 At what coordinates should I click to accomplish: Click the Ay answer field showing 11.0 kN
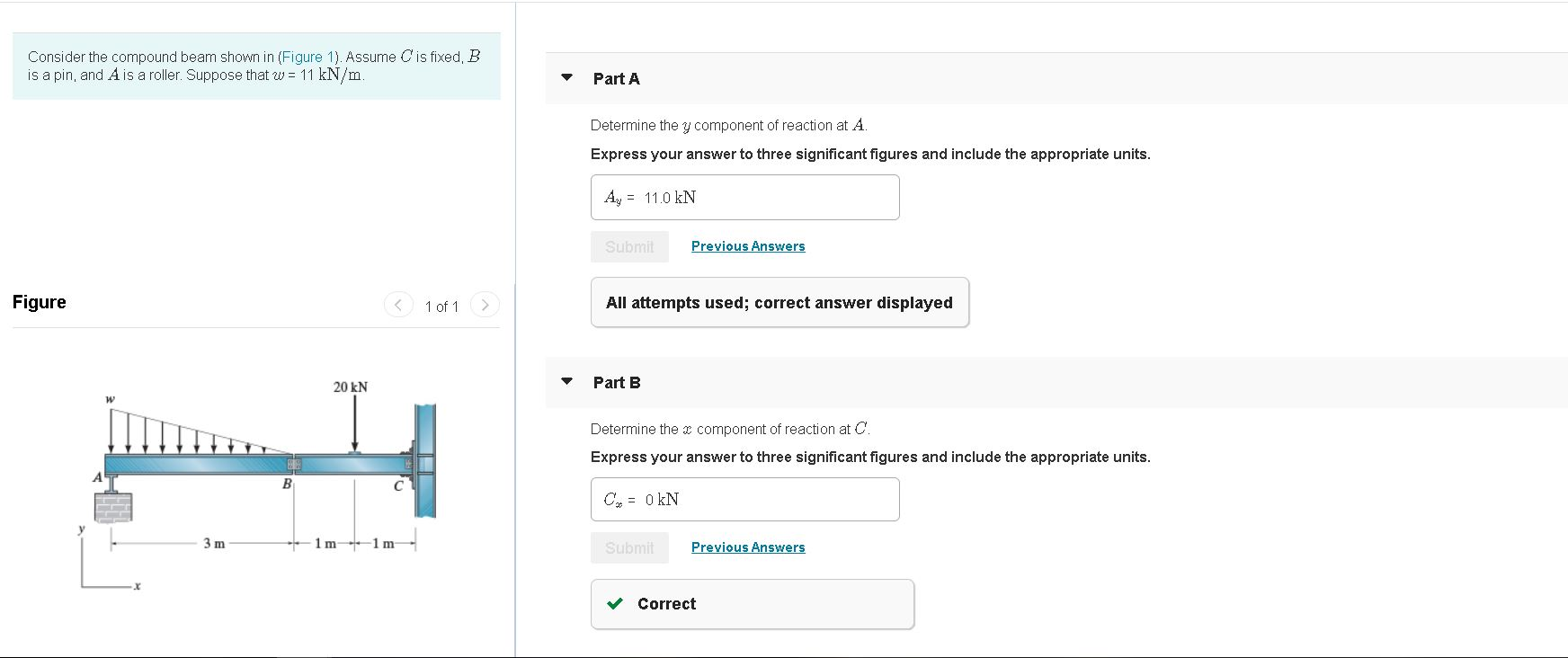744,198
